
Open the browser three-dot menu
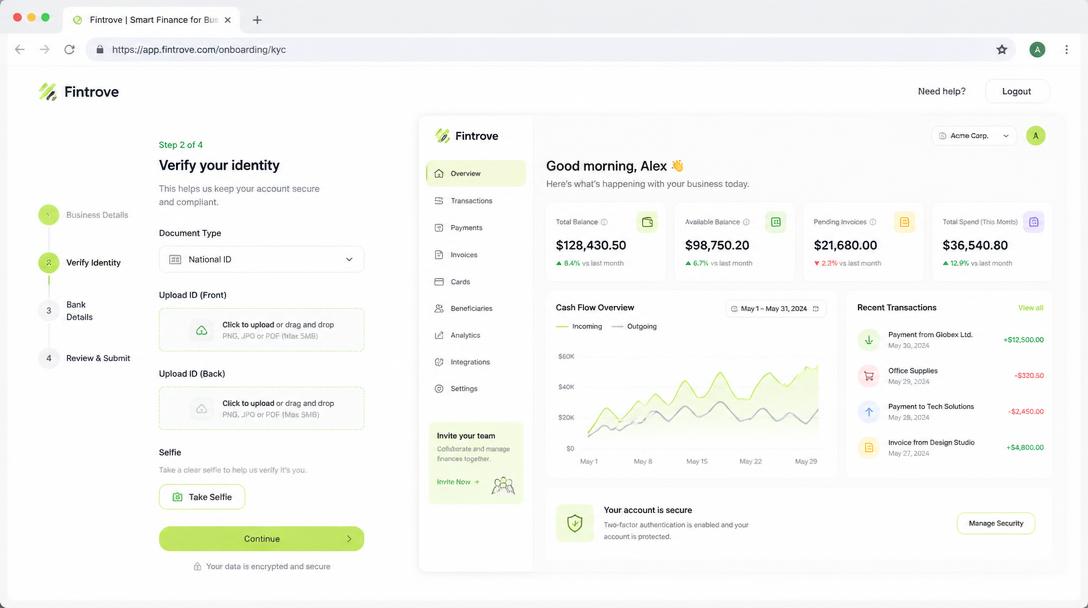click(x=1066, y=49)
